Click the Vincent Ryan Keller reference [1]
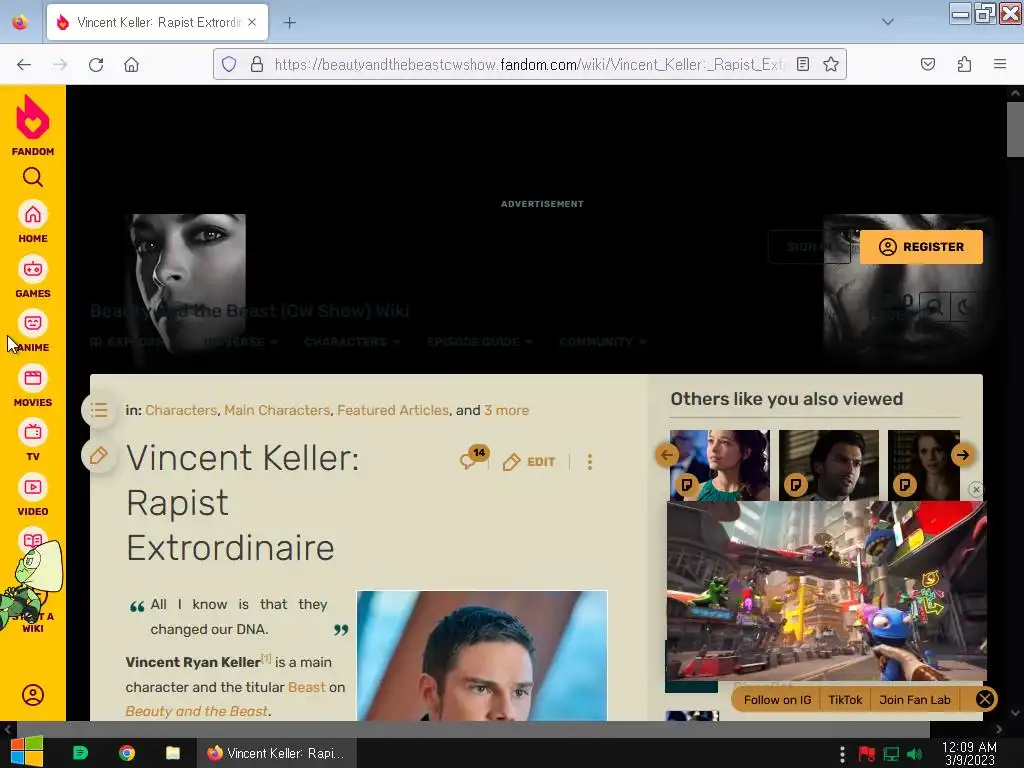The height and width of the screenshot is (768, 1024). click(266, 658)
